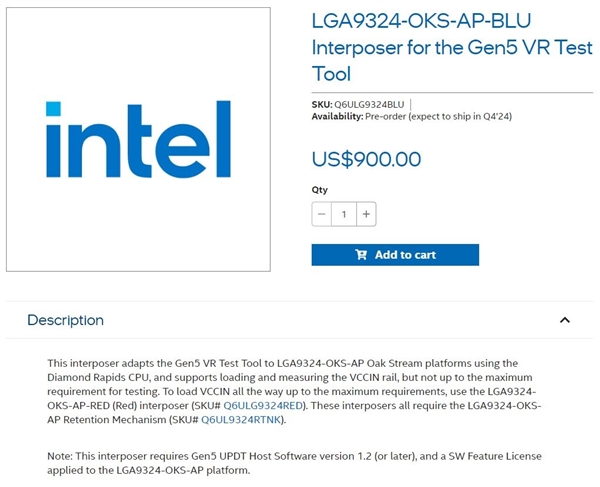600x487 pixels.
Task: Click the bold Availability label
Action: (337, 116)
